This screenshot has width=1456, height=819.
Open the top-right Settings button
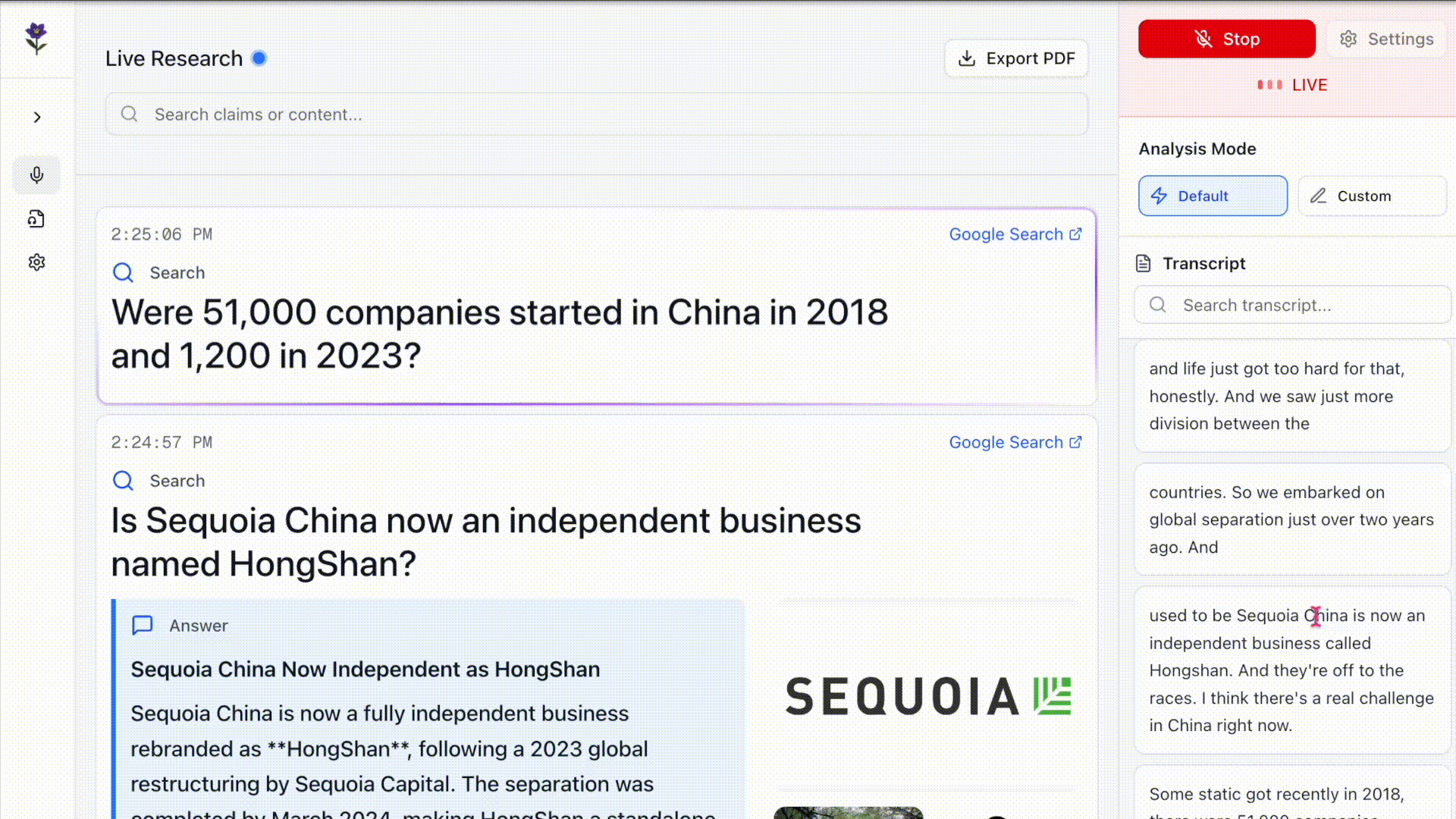click(1386, 39)
